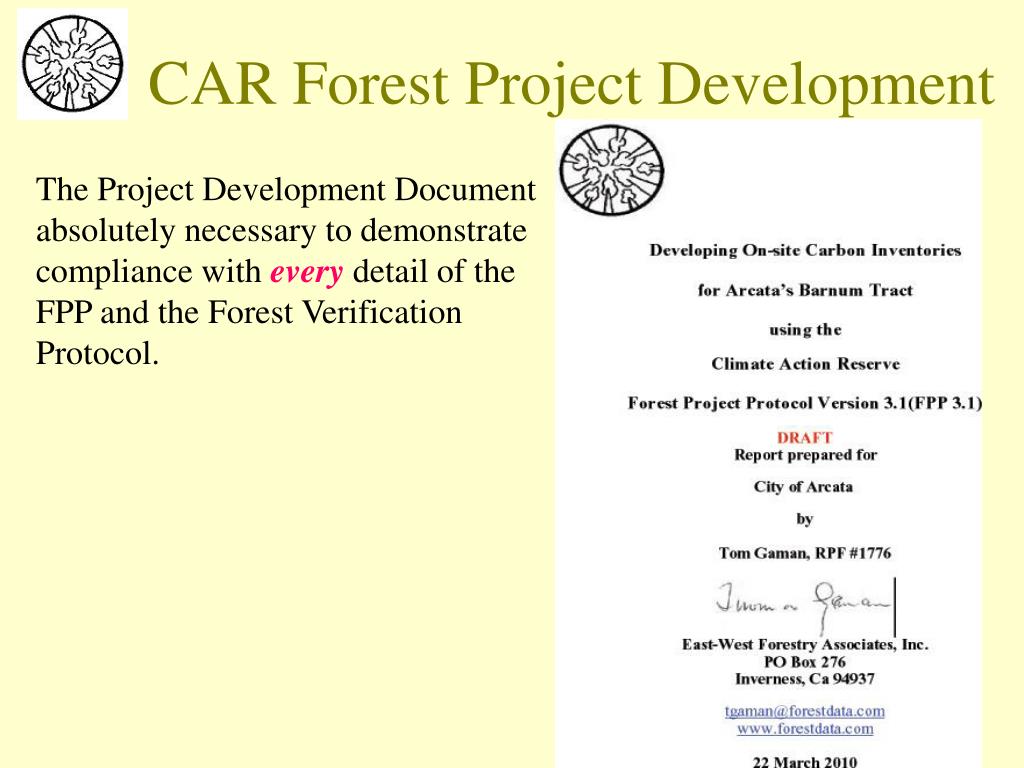Viewport: 1024px width, 768px height.
Task: Open the tgaman@forestdata.com email link
Action: click(x=805, y=711)
